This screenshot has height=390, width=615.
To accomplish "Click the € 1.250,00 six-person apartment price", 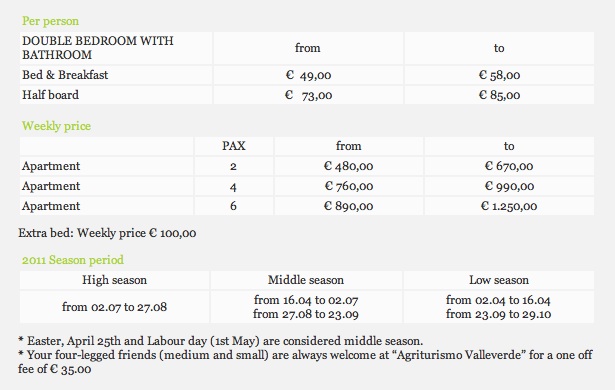I will pyautogui.click(x=509, y=206).
